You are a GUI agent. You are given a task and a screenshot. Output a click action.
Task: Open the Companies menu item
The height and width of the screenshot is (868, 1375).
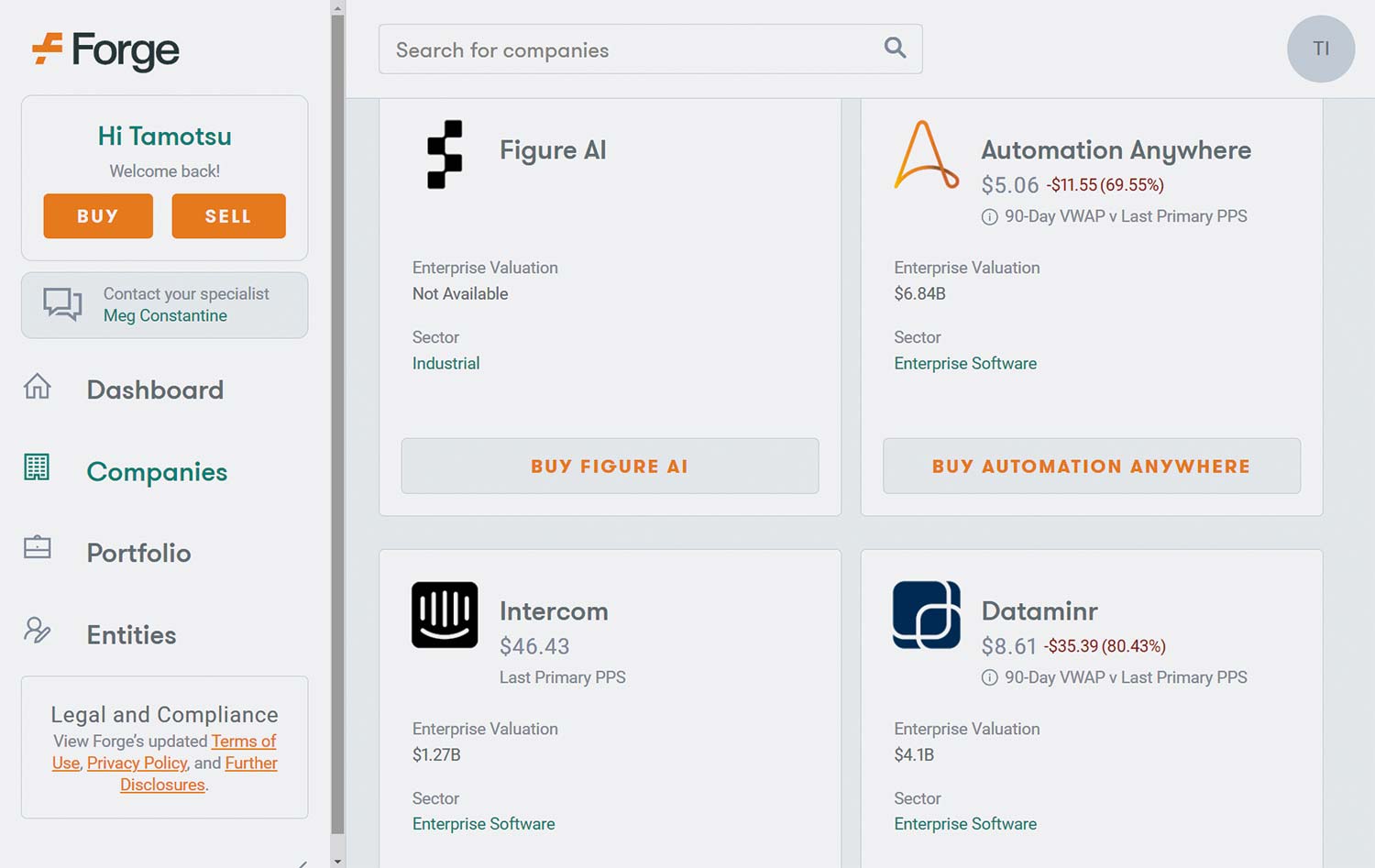click(x=157, y=472)
